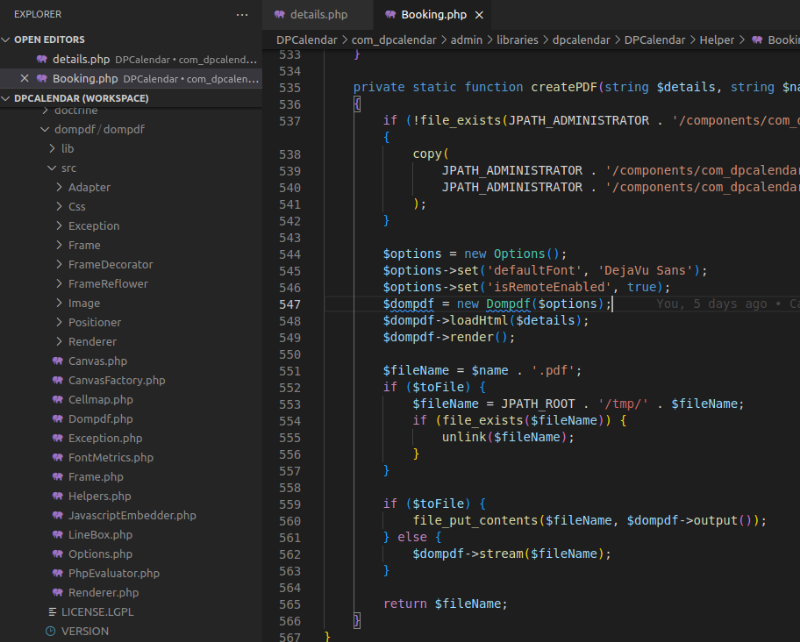Close the Booking.php editor tab

tap(479, 15)
